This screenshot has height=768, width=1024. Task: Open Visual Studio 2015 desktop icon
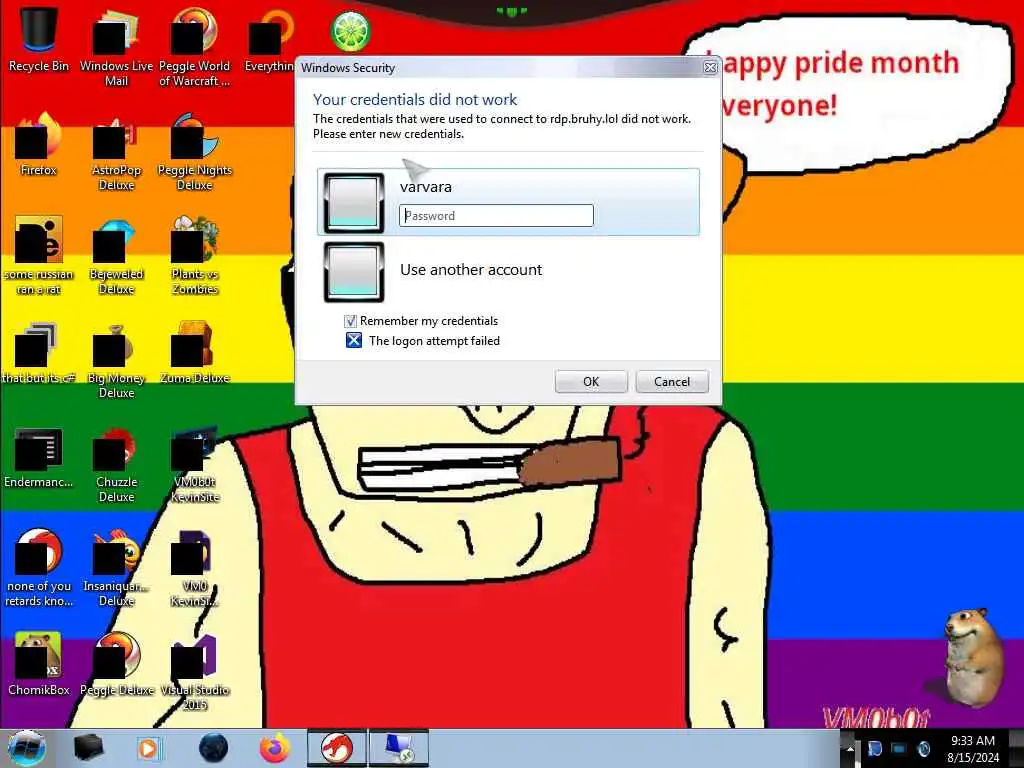(x=195, y=671)
